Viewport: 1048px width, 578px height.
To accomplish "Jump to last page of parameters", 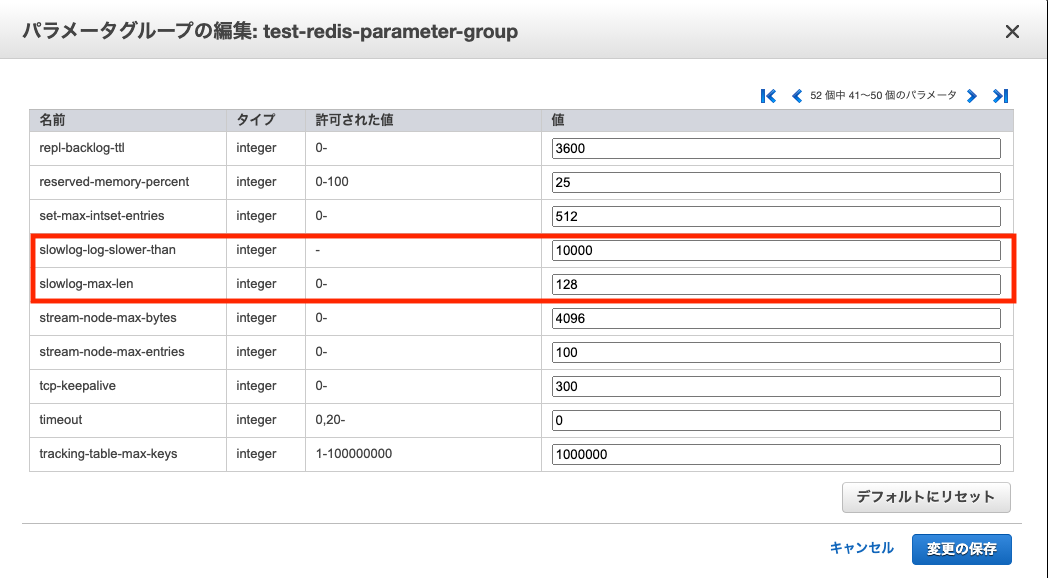I will tap(1000, 96).
